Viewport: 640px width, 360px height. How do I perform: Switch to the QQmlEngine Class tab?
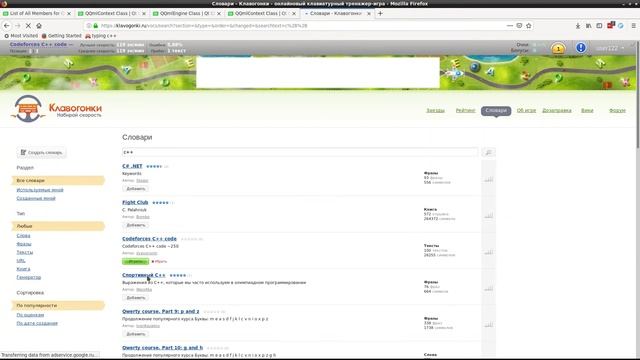pyautogui.click(x=186, y=13)
